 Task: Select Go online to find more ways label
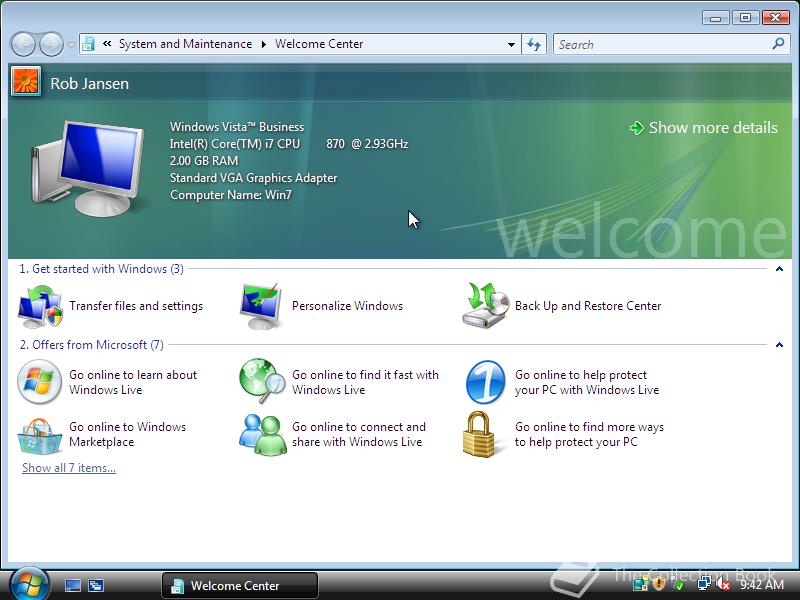click(x=589, y=434)
